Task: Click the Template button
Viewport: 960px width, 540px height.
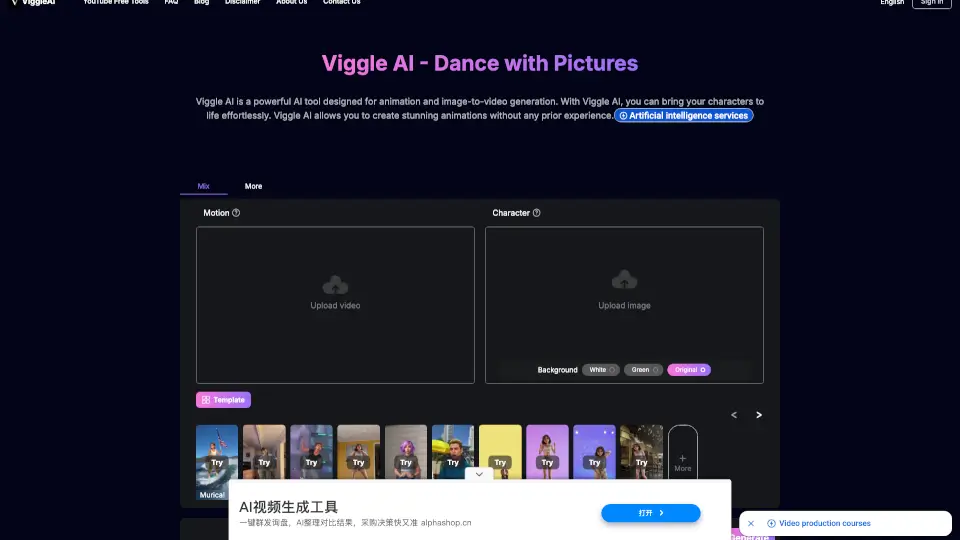Action: pos(223,400)
